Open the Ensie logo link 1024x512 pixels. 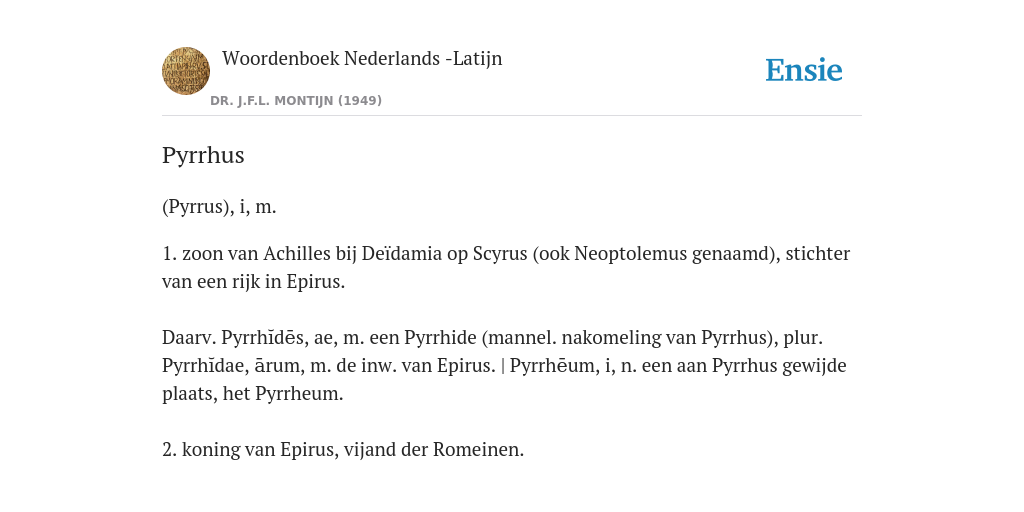point(804,70)
